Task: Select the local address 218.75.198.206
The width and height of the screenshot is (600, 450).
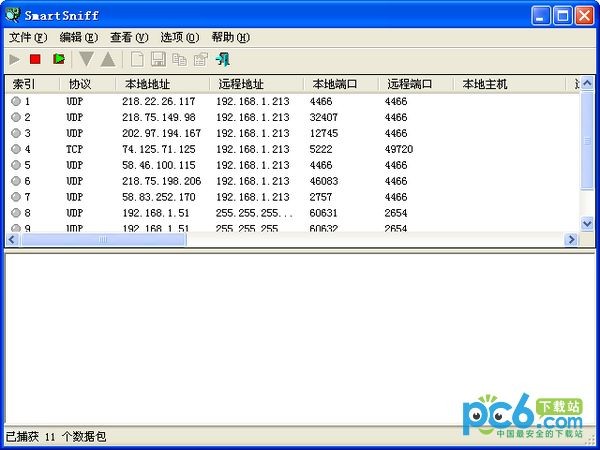Action: (x=161, y=181)
